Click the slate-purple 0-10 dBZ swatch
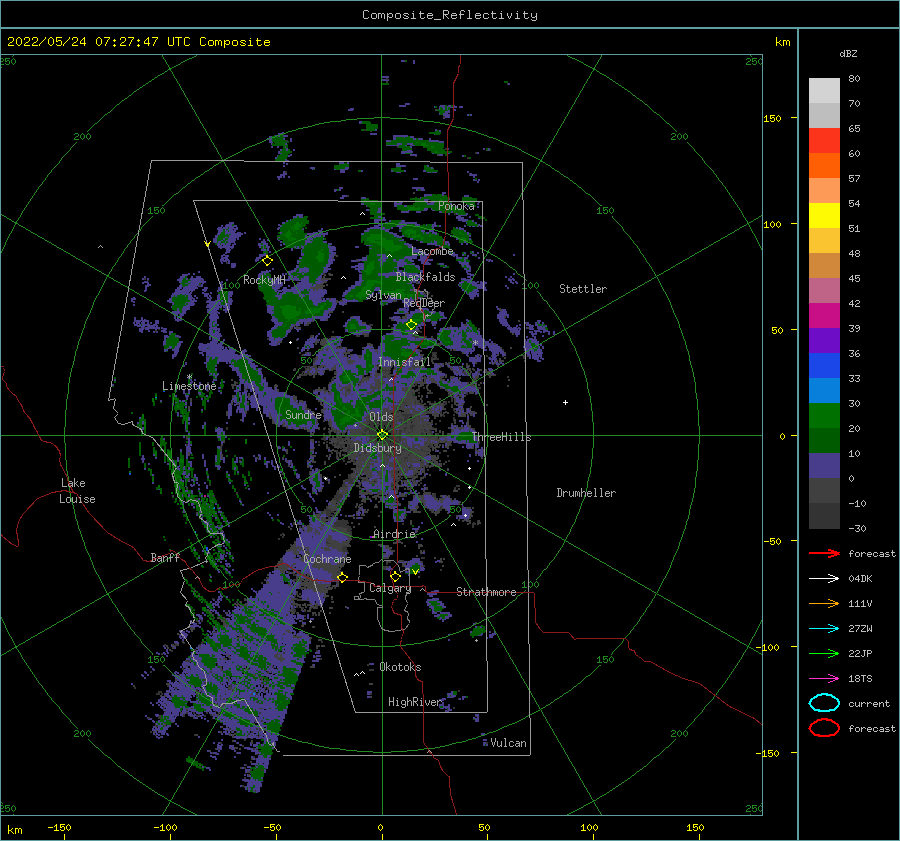 824,466
